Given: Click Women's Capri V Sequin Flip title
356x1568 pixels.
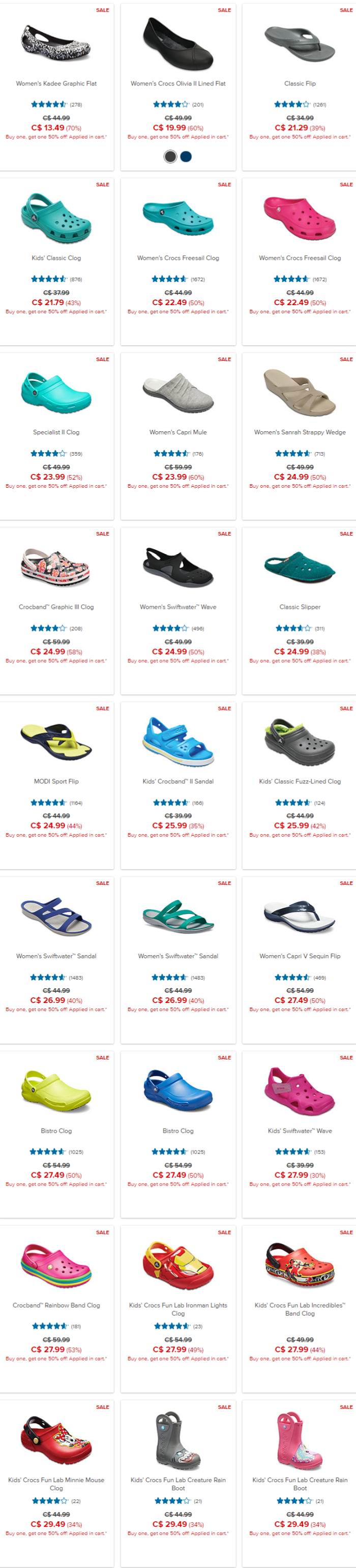Looking at the screenshot, I should pyautogui.click(x=300, y=956).
